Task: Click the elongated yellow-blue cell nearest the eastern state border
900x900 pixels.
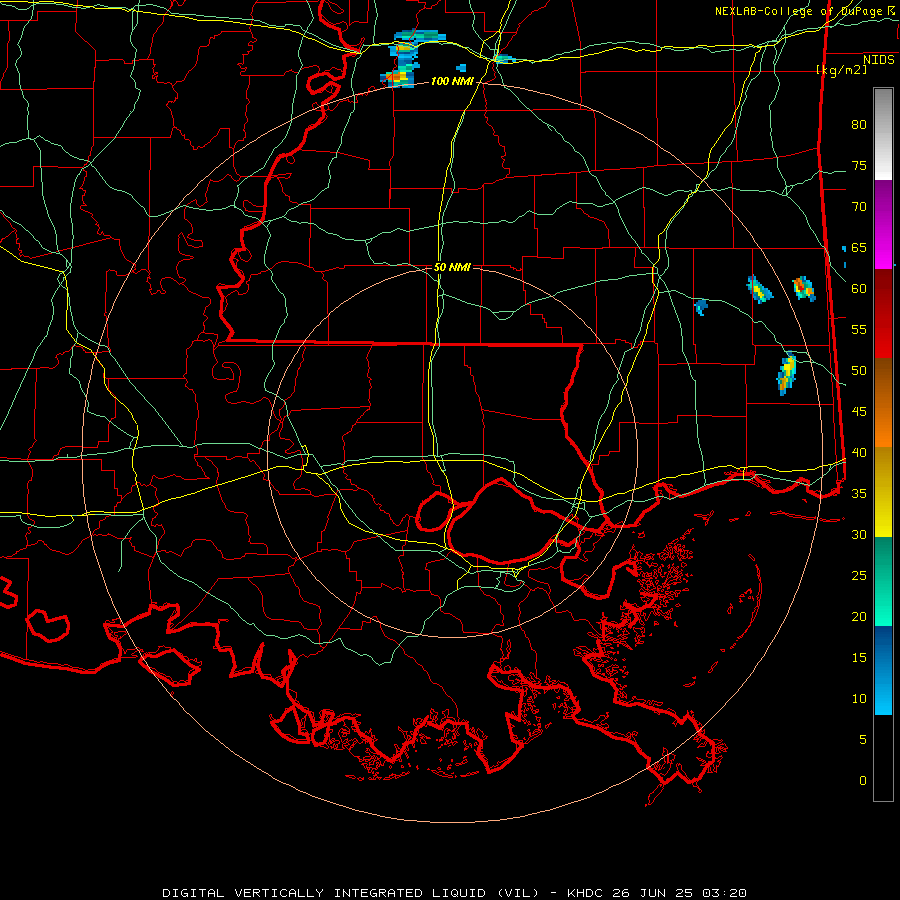Action: pos(787,374)
